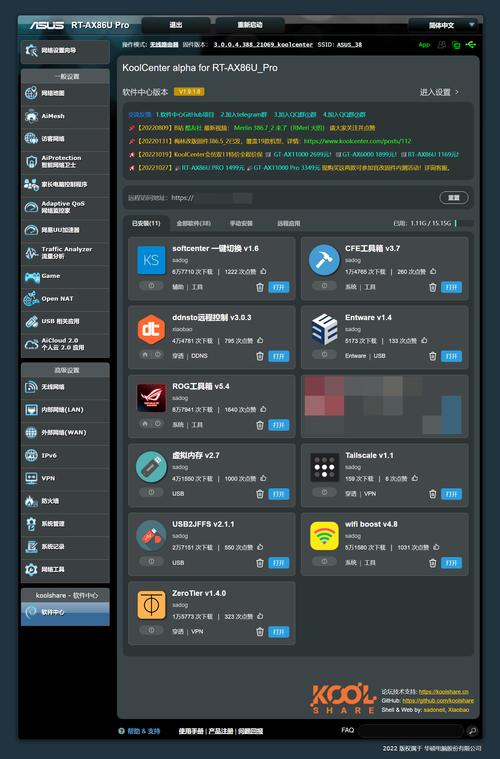Screen dimensions: 500x759
Task: Open 使用手册 footer link
Action: coord(191,731)
